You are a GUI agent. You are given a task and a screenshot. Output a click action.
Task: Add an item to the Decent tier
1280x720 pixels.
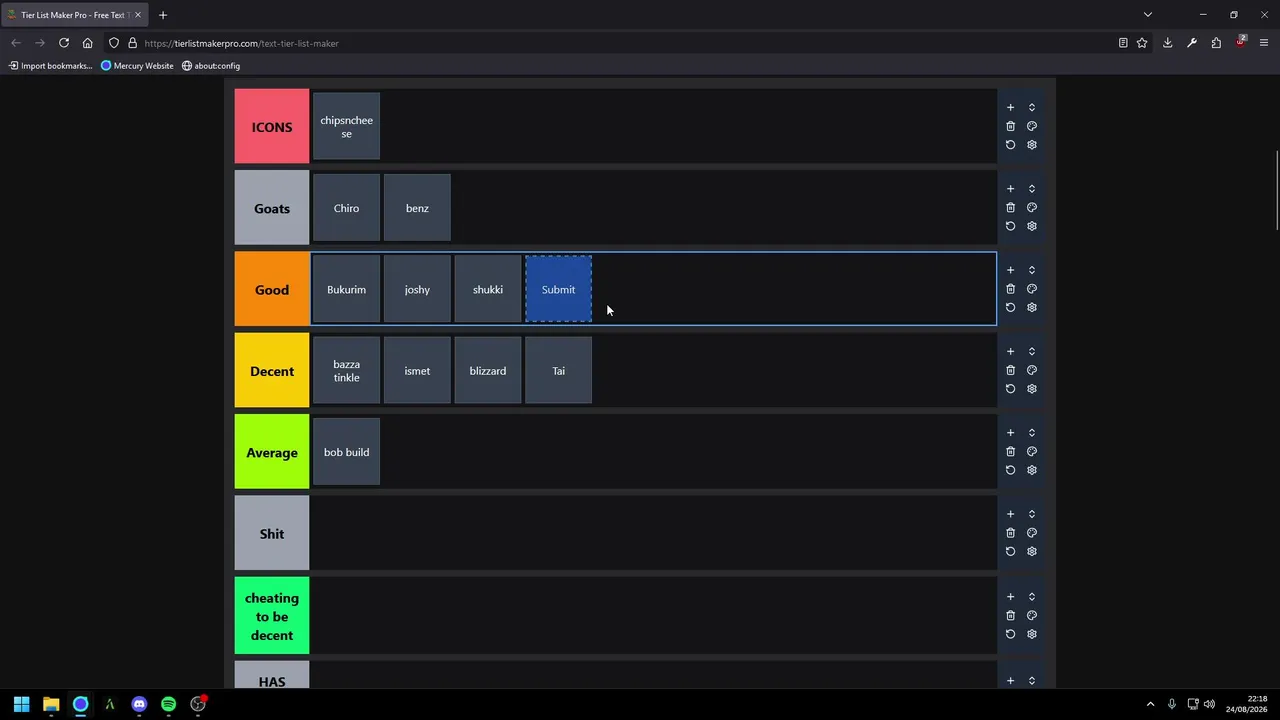[x=1010, y=351]
